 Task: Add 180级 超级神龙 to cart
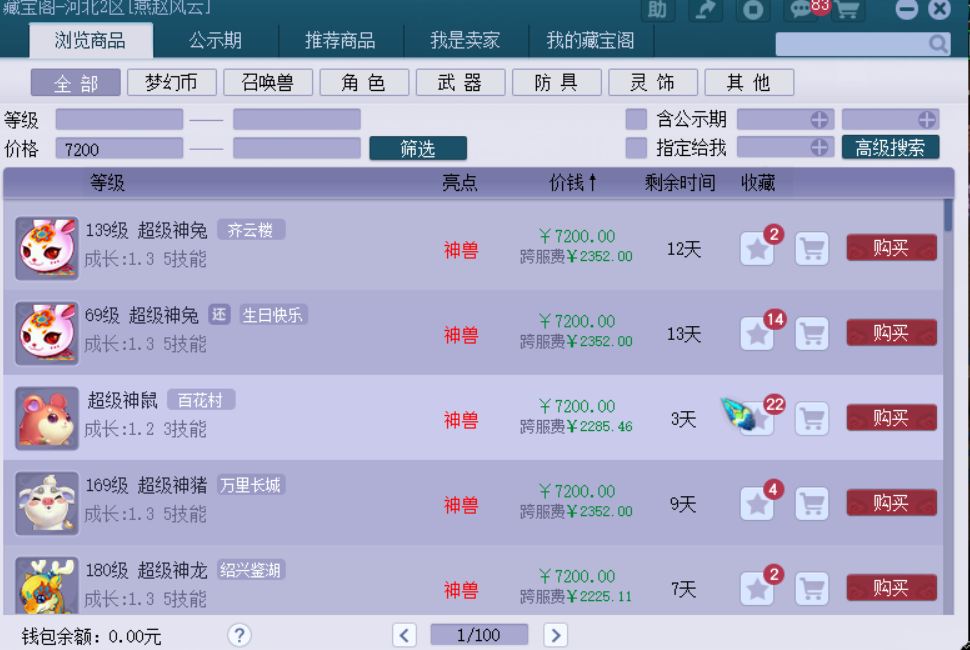[812, 589]
